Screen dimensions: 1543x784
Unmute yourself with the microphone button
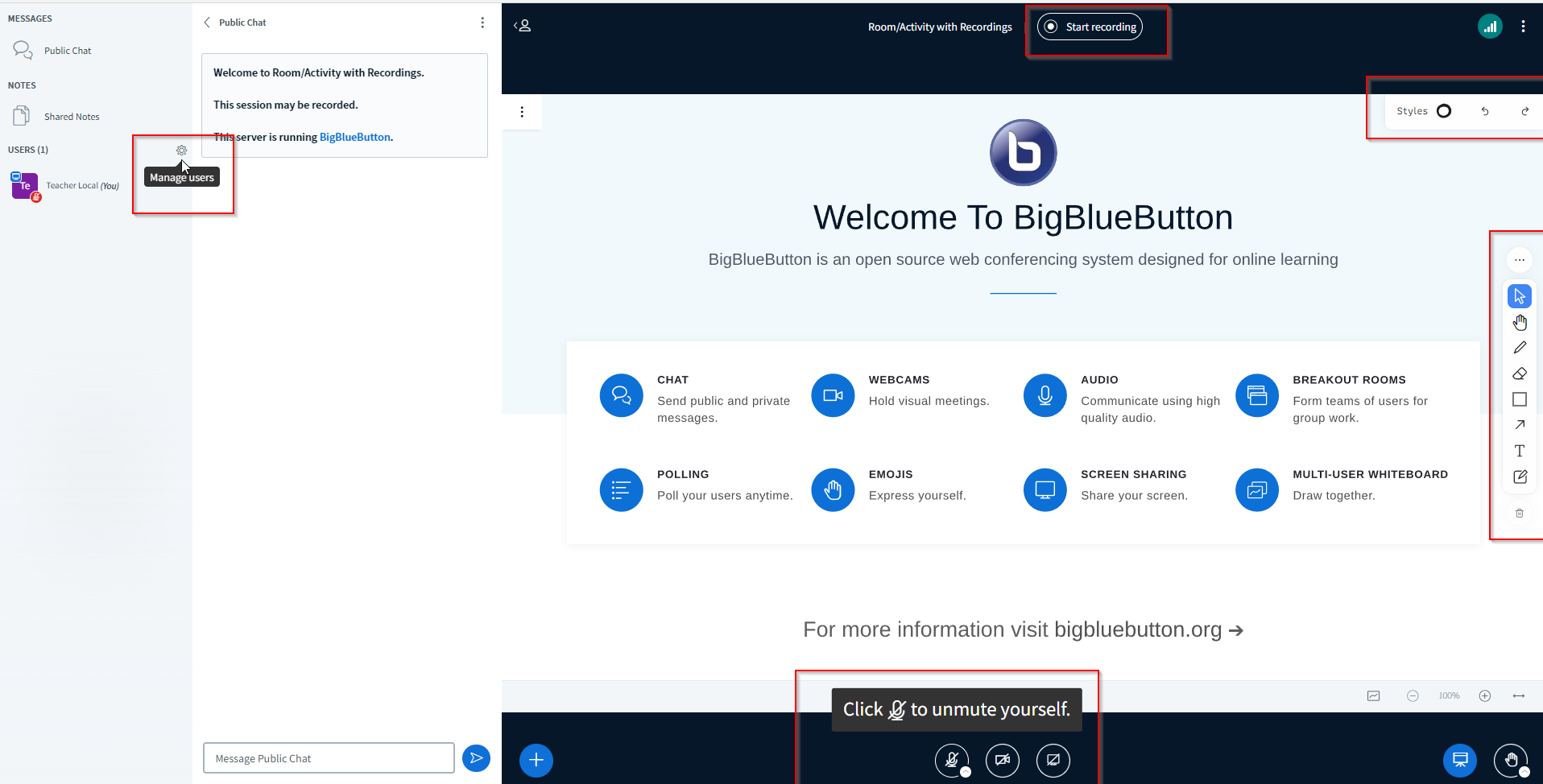point(951,760)
